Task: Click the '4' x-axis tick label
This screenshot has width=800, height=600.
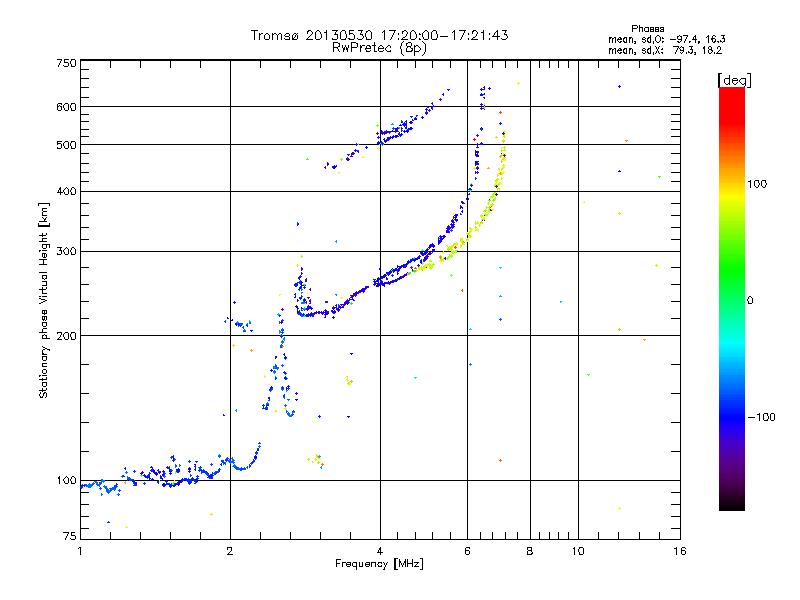Action: 380,551
